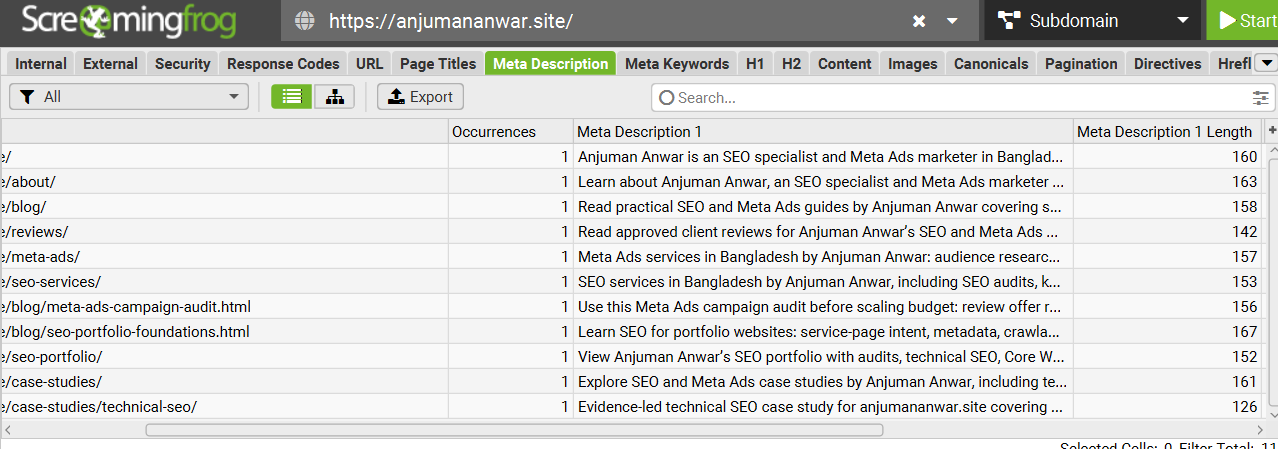Select the /blog/ row address
Image resolution: width=1278 pixels, height=449 pixels.
click(x=224, y=207)
